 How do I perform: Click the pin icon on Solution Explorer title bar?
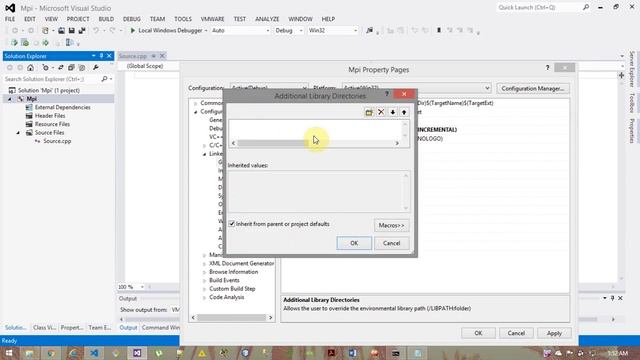coord(102,56)
